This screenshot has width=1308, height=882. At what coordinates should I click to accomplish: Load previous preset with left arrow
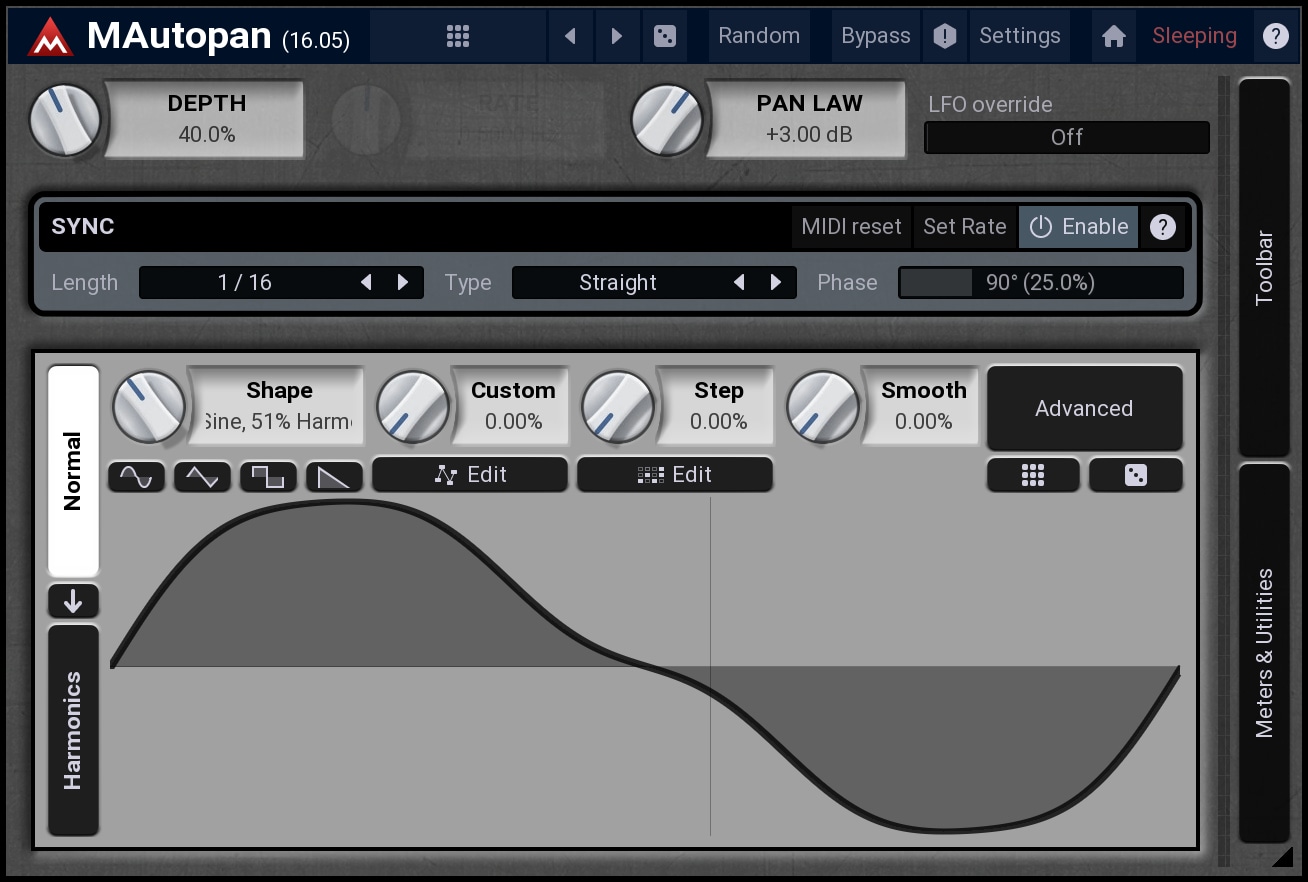(x=570, y=36)
